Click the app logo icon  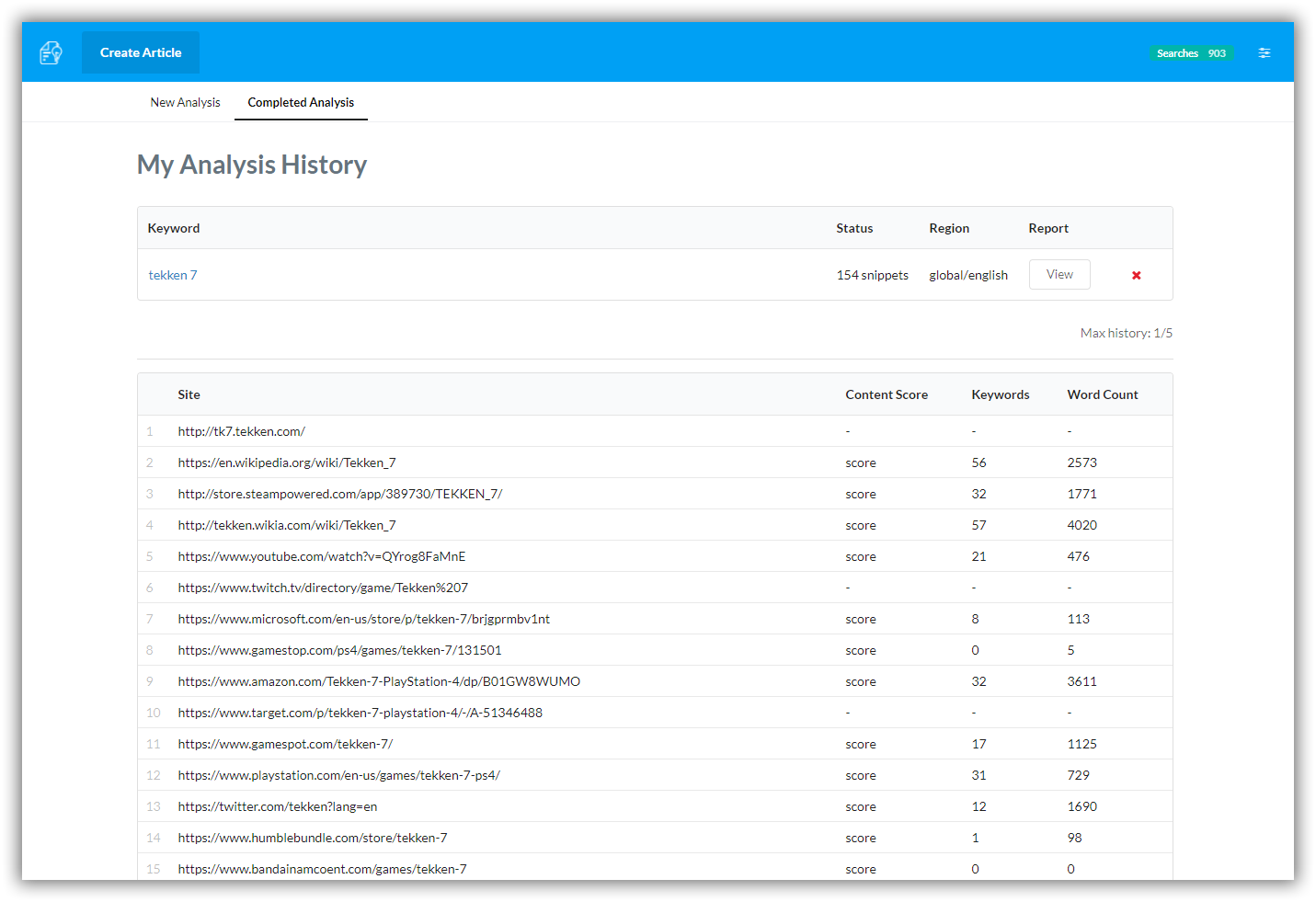[51, 53]
